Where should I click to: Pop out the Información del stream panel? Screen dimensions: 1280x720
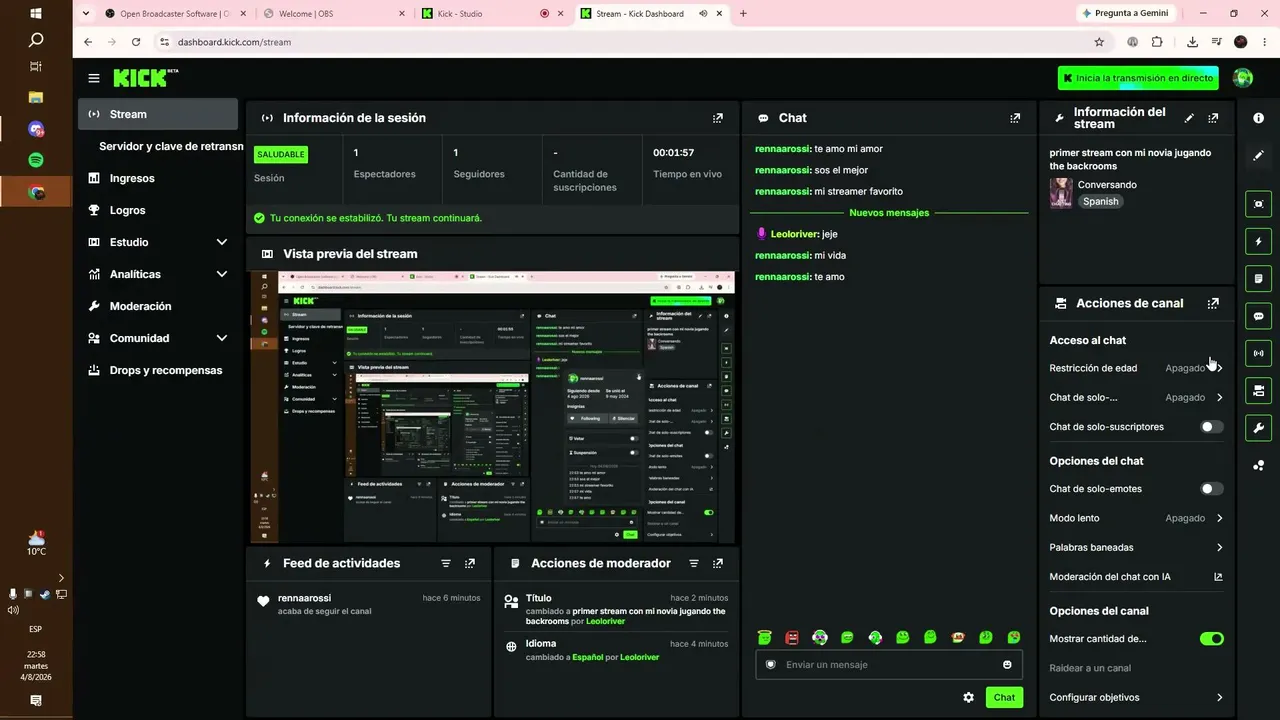(1213, 118)
